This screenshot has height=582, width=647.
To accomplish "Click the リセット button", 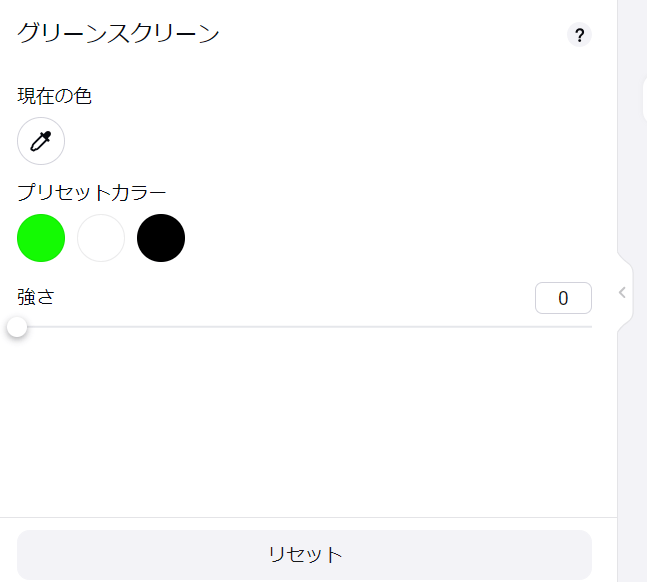I will tap(305, 555).
